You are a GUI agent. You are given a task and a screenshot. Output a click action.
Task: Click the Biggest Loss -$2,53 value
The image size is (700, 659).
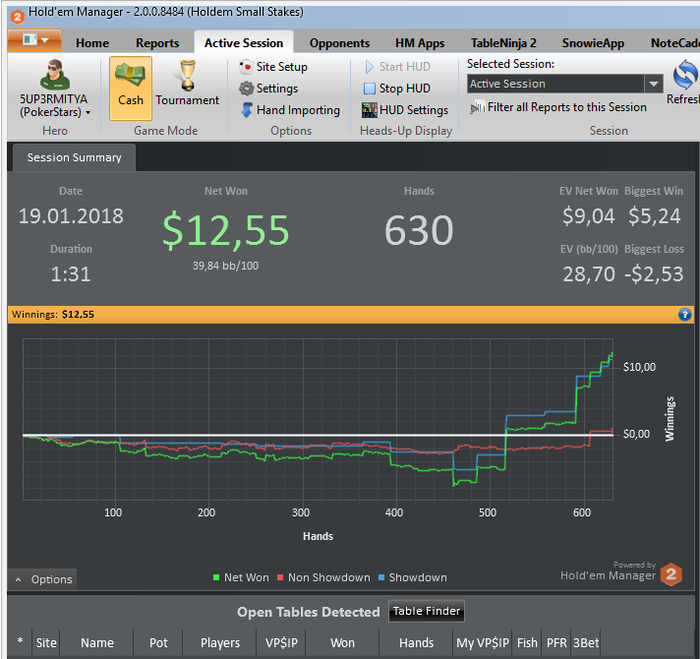(654, 274)
